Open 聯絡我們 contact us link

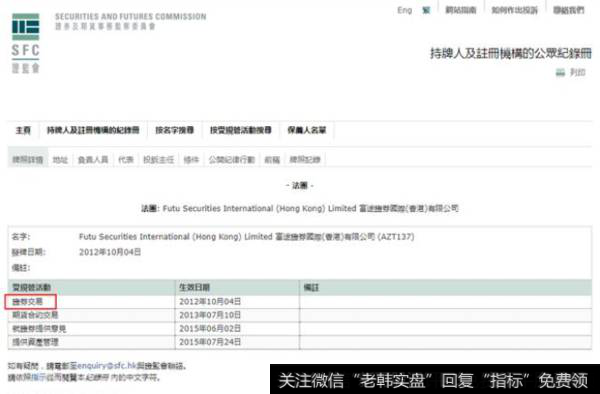[569, 10]
